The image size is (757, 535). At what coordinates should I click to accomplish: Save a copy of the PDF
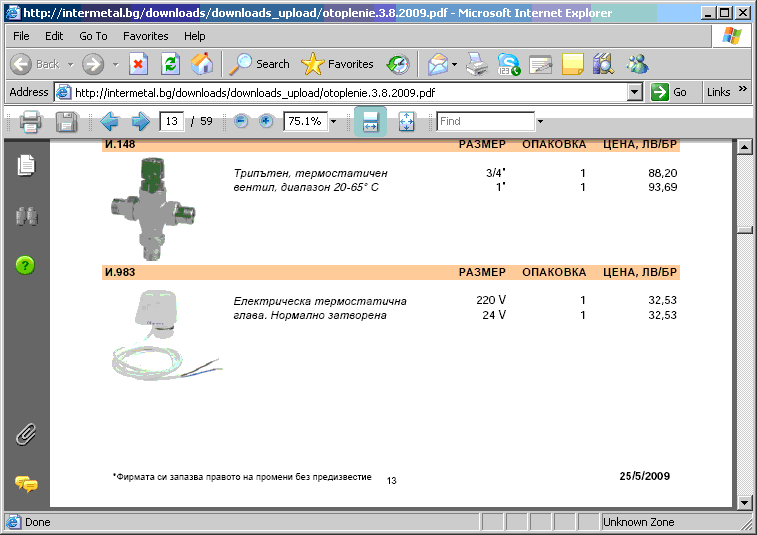click(67, 121)
